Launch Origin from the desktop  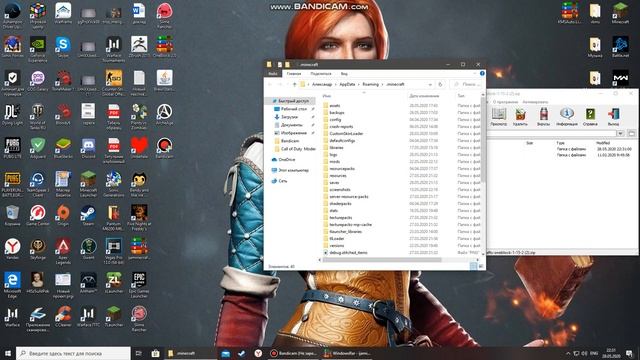(x=63, y=214)
